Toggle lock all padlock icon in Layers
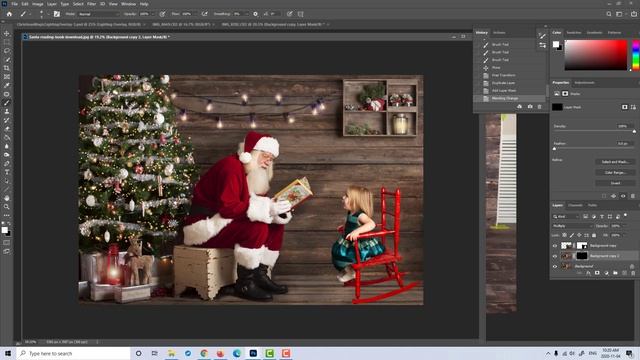Screen dimensions: 640x360 594,235
